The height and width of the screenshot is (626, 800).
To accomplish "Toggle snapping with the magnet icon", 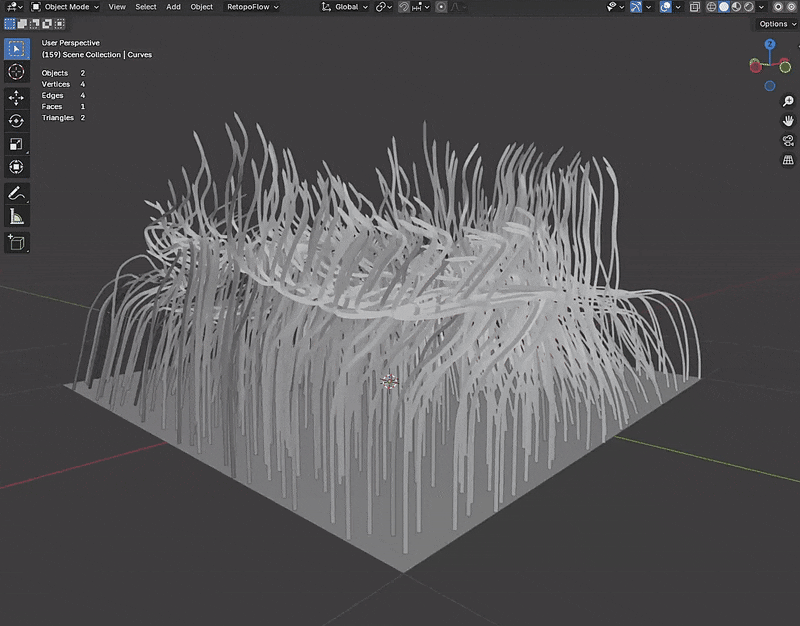I will click(x=404, y=7).
